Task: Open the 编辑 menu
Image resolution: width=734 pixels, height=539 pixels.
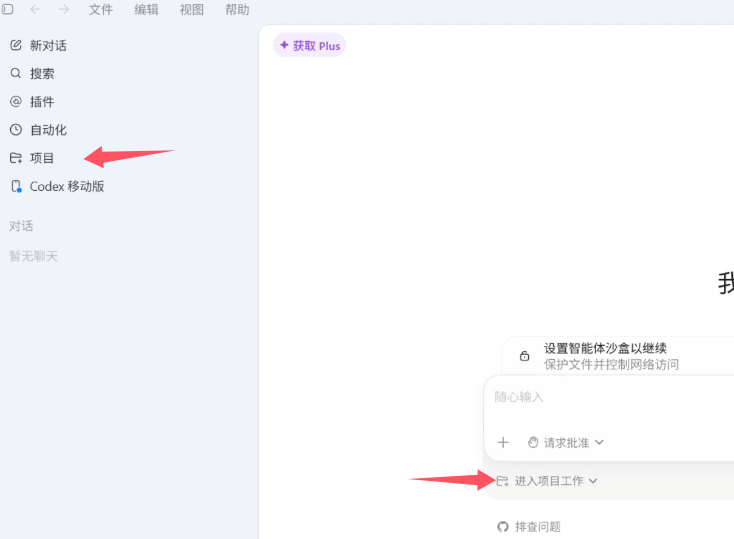Action: pyautogui.click(x=146, y=9)
